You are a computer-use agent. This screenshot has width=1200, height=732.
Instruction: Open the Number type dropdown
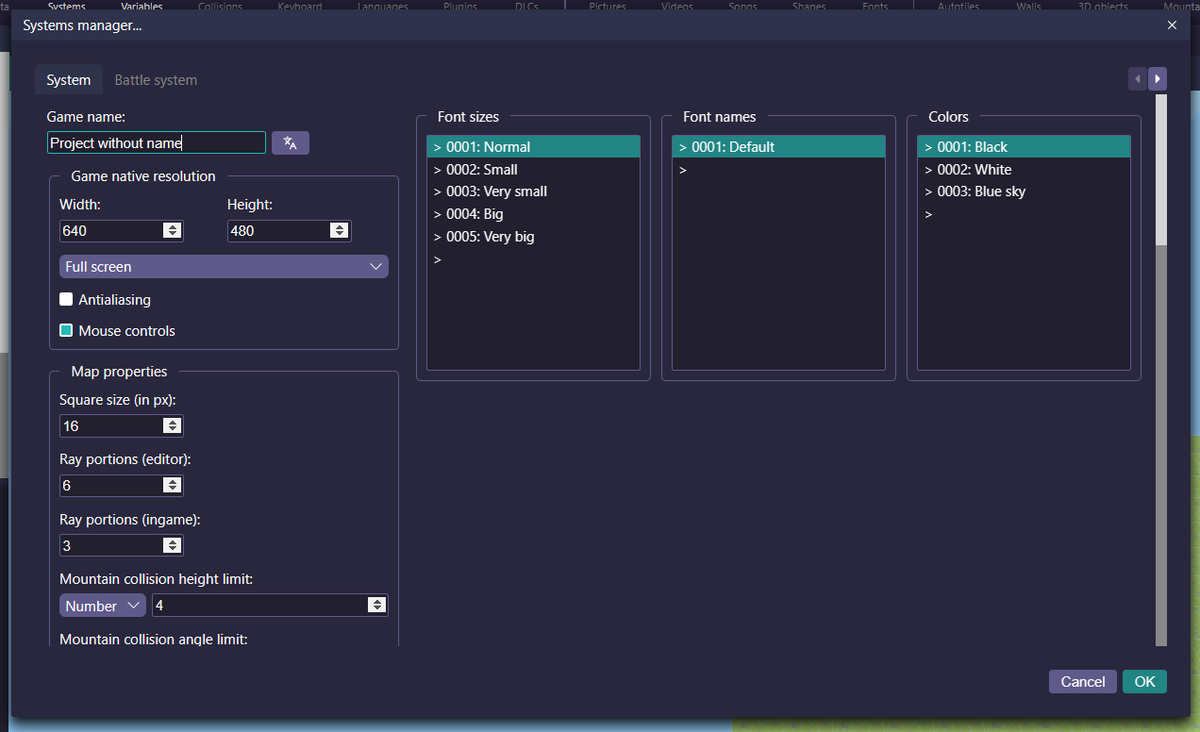pyautogui.click(x=103, y=605)
